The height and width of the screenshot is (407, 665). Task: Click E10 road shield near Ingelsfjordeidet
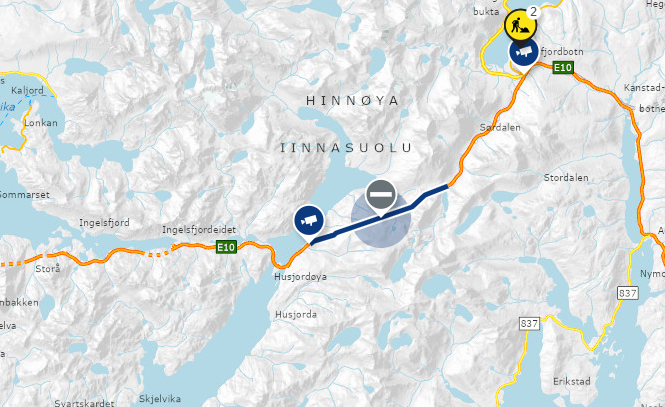tap(226, 247)
